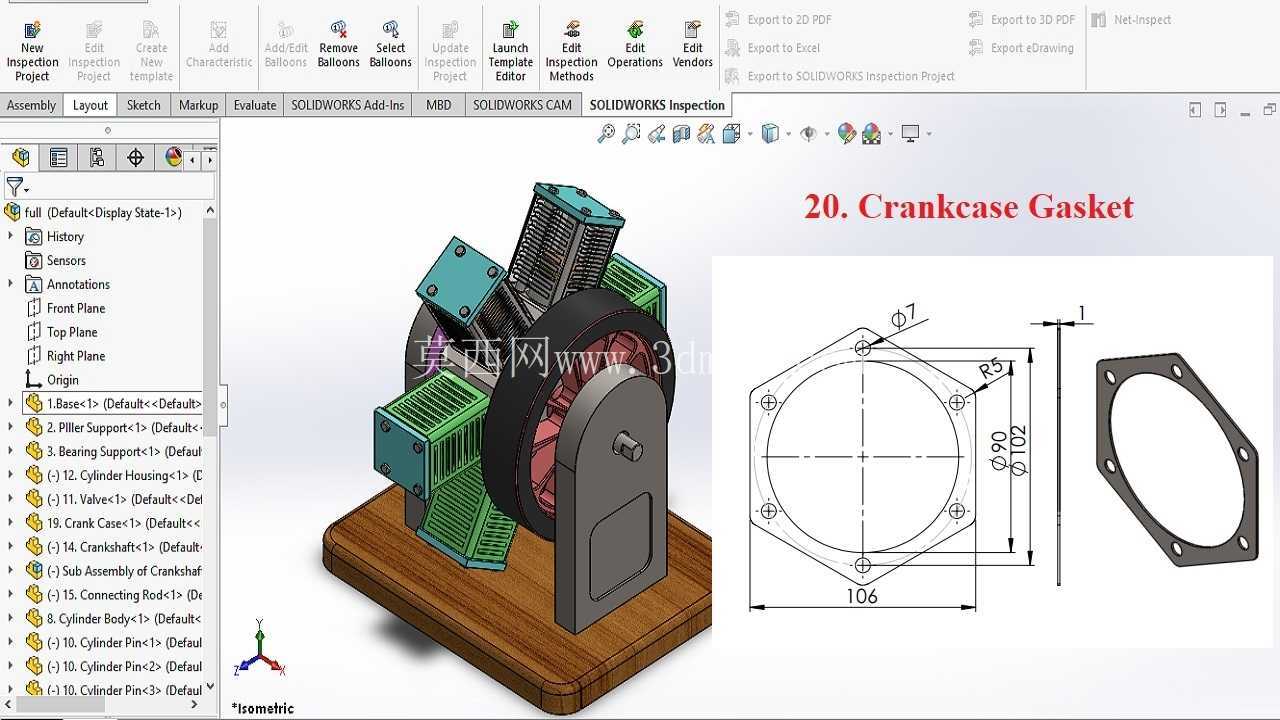The width and height of the screenshot is (1280, 720).
Task: Switch to Layout tab
Action: 90,105
